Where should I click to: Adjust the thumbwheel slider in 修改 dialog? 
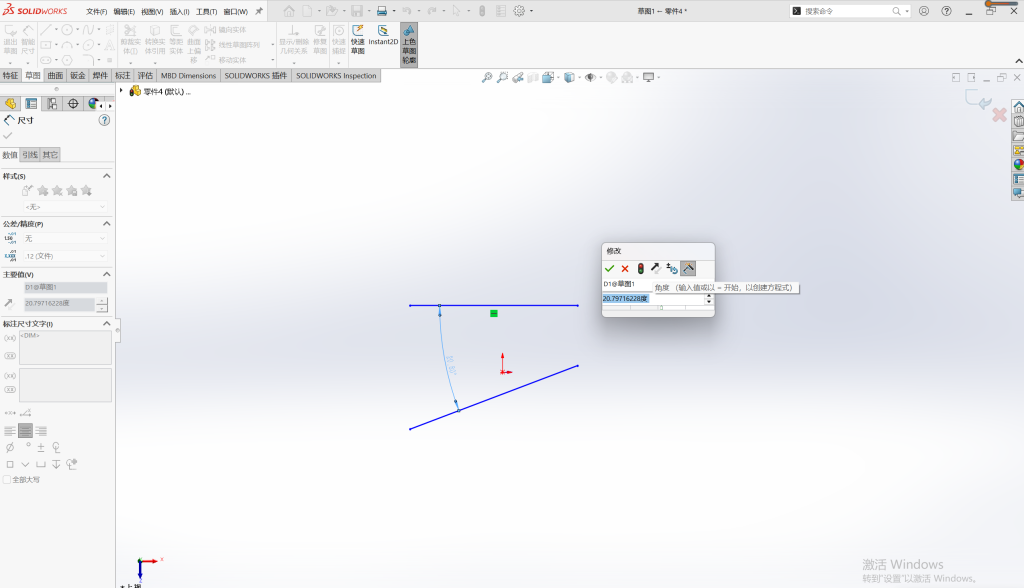[658, 308]
